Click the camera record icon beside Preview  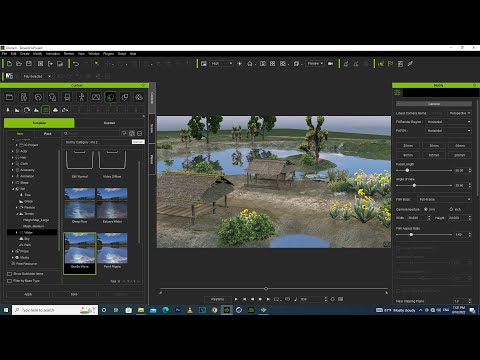click(330, 64)
